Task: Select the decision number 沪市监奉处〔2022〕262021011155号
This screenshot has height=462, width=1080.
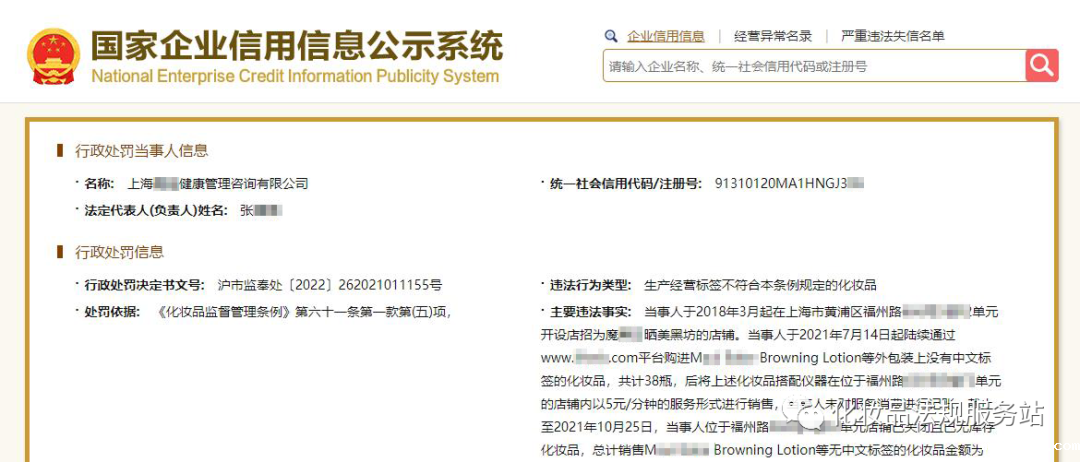Action: tap(330, 285)
